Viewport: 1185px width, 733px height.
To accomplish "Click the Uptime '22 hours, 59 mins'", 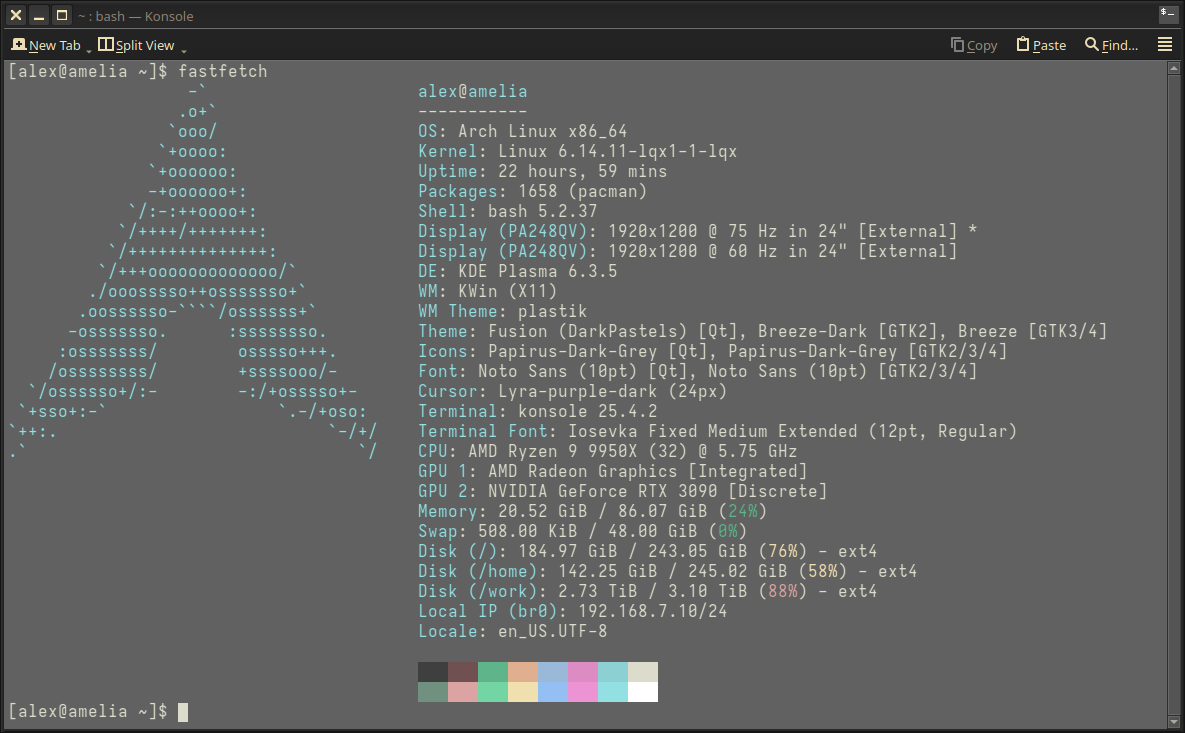I will click(x=582, y=172).
